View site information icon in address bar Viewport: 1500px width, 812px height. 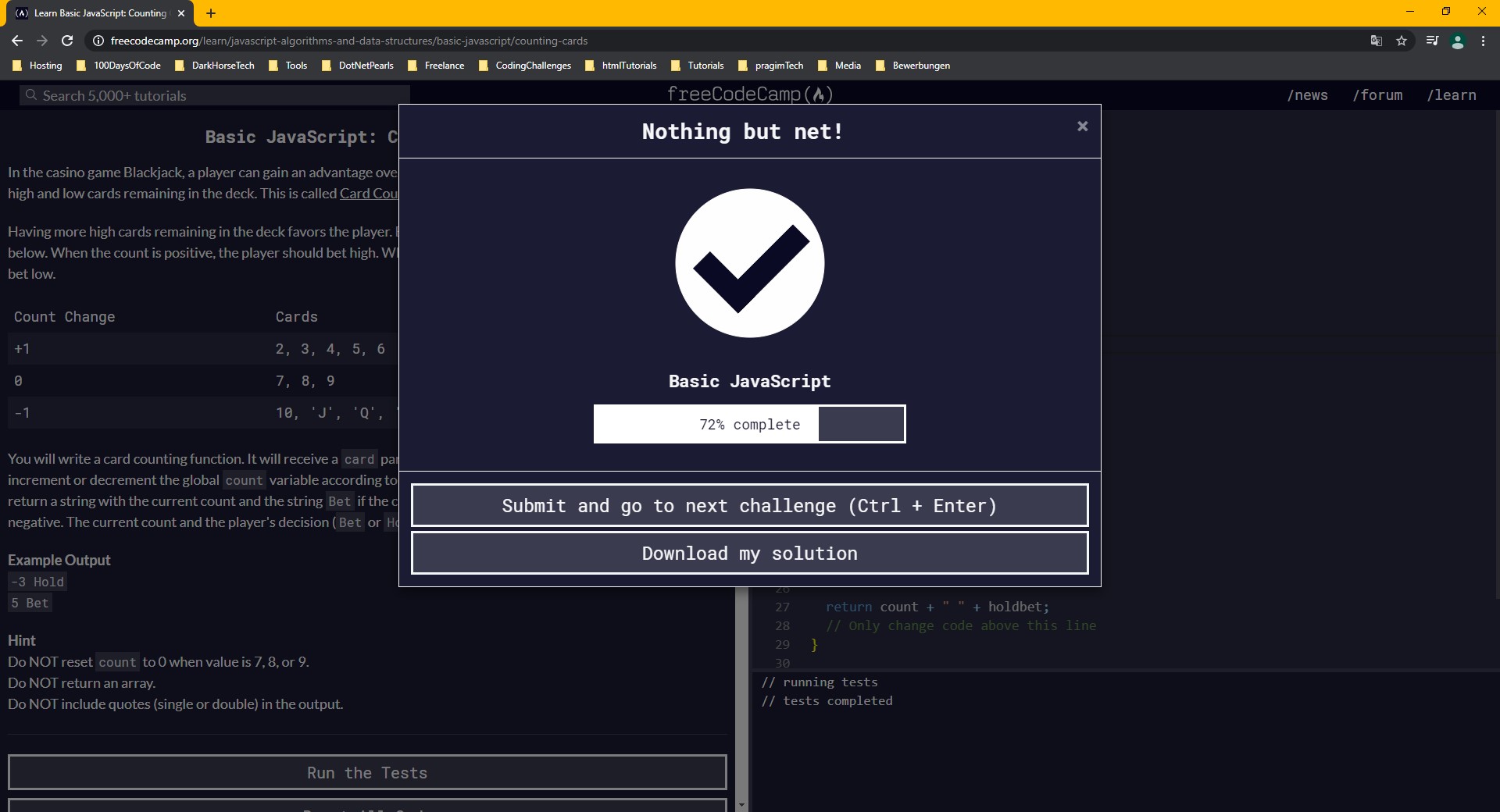coord(98,41)
